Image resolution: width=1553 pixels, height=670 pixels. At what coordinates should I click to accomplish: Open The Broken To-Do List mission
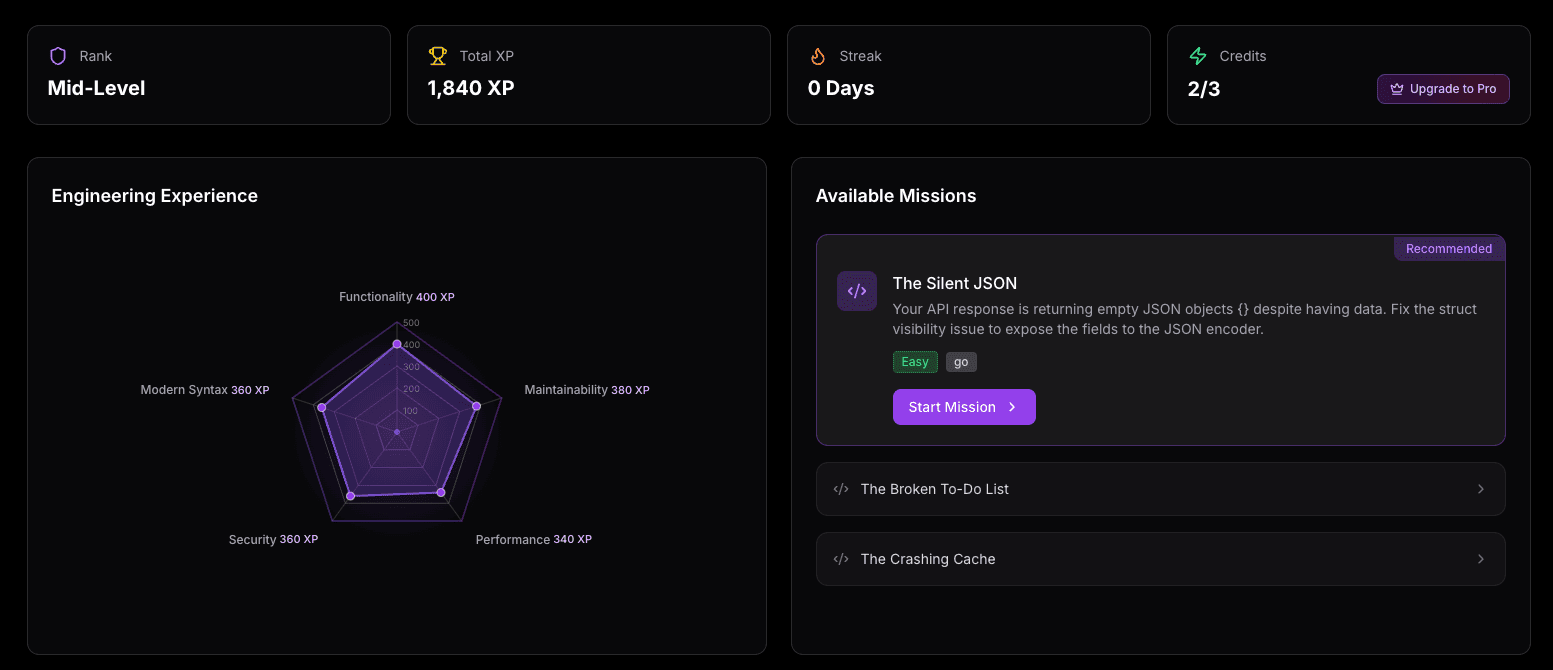[x=934, y=489]
